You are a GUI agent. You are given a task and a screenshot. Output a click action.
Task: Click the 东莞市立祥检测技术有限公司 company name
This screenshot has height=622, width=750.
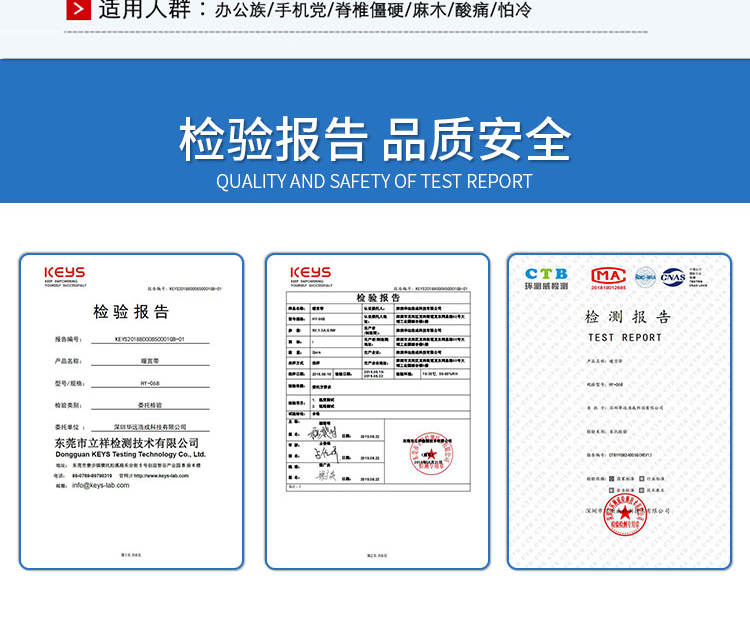pyautogui.click(x=127, y=442)
